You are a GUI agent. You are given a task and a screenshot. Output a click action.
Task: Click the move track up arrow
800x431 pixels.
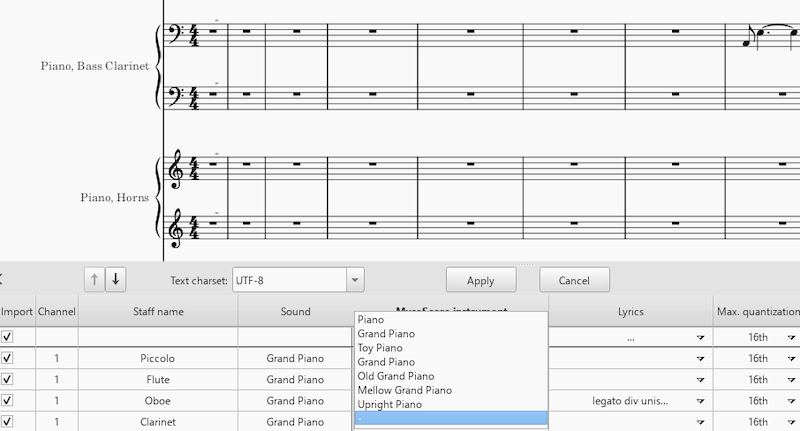[x=95, y=279]
